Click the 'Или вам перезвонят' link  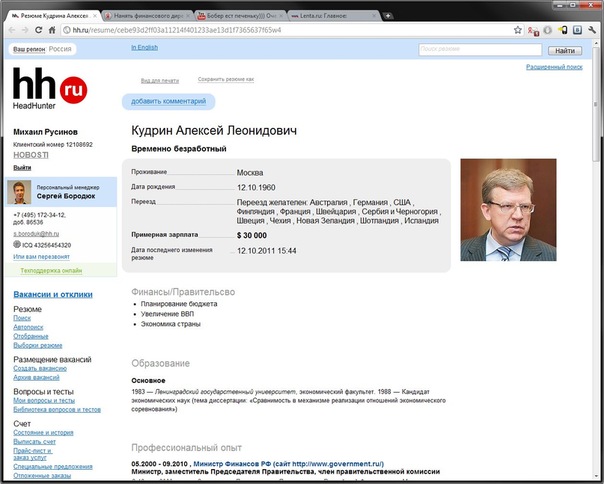tap(41, 257)
